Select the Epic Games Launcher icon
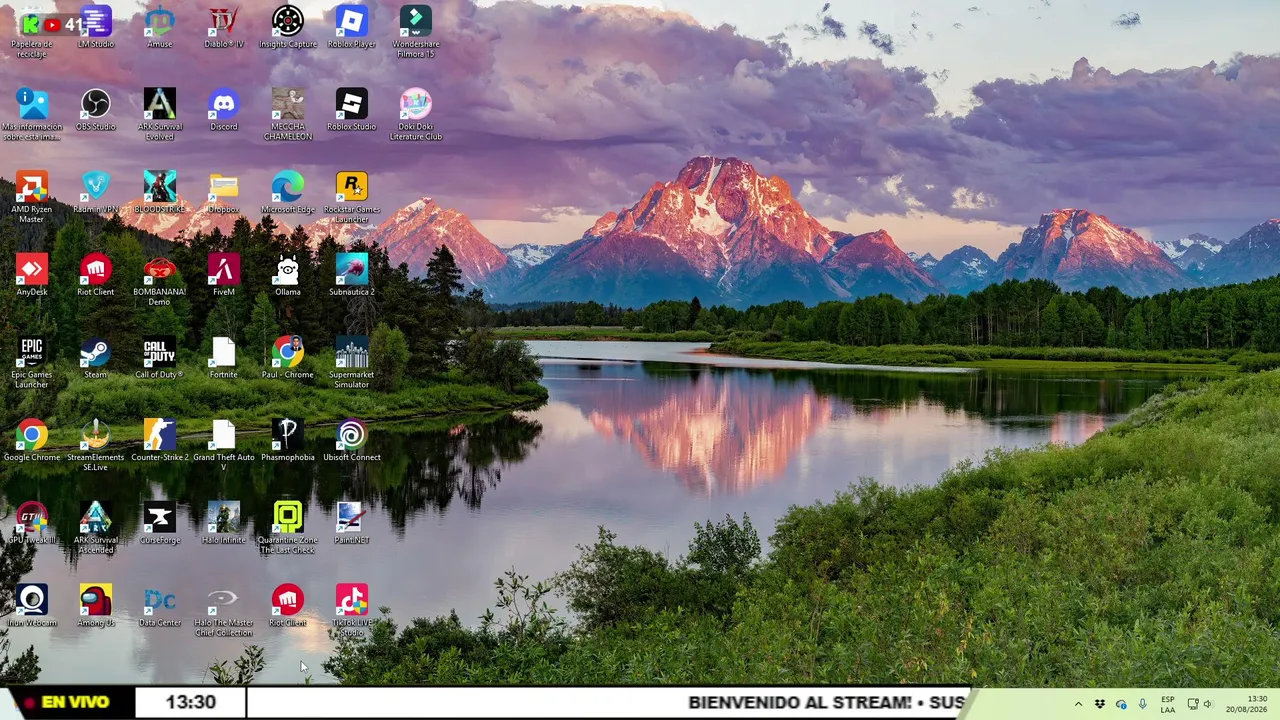Screen dimensions: 1280x720 click(x=32, y=363)
